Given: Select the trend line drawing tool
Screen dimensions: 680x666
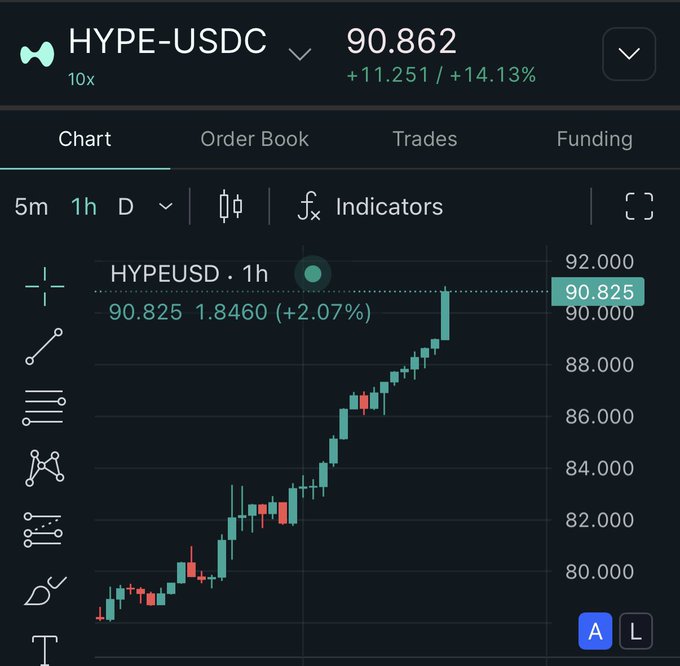Looking at the screenshot, I should pyautogui.click(x=44, y=346).
